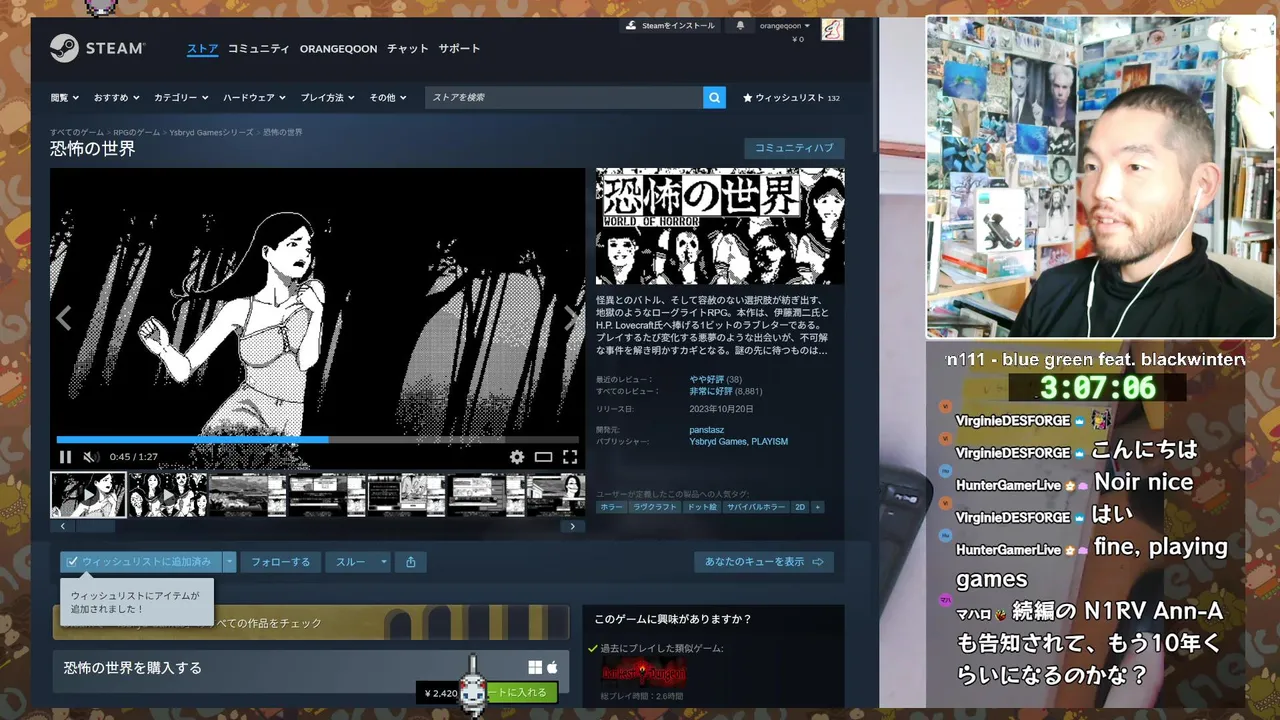Screen dimensions: 1280x720
Task: Click the game header capsule image
Action: click(720, 226)
